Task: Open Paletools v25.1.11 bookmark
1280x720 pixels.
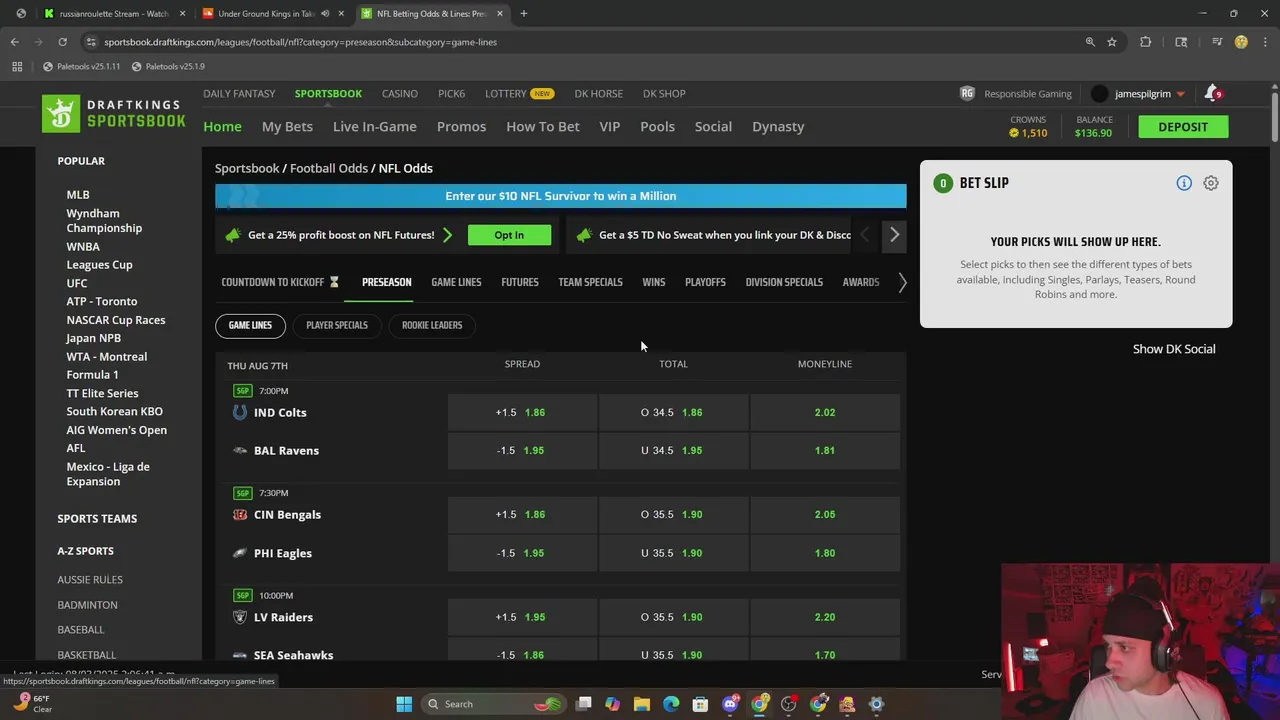Action: pyautogui.click(x=81, y=66)
